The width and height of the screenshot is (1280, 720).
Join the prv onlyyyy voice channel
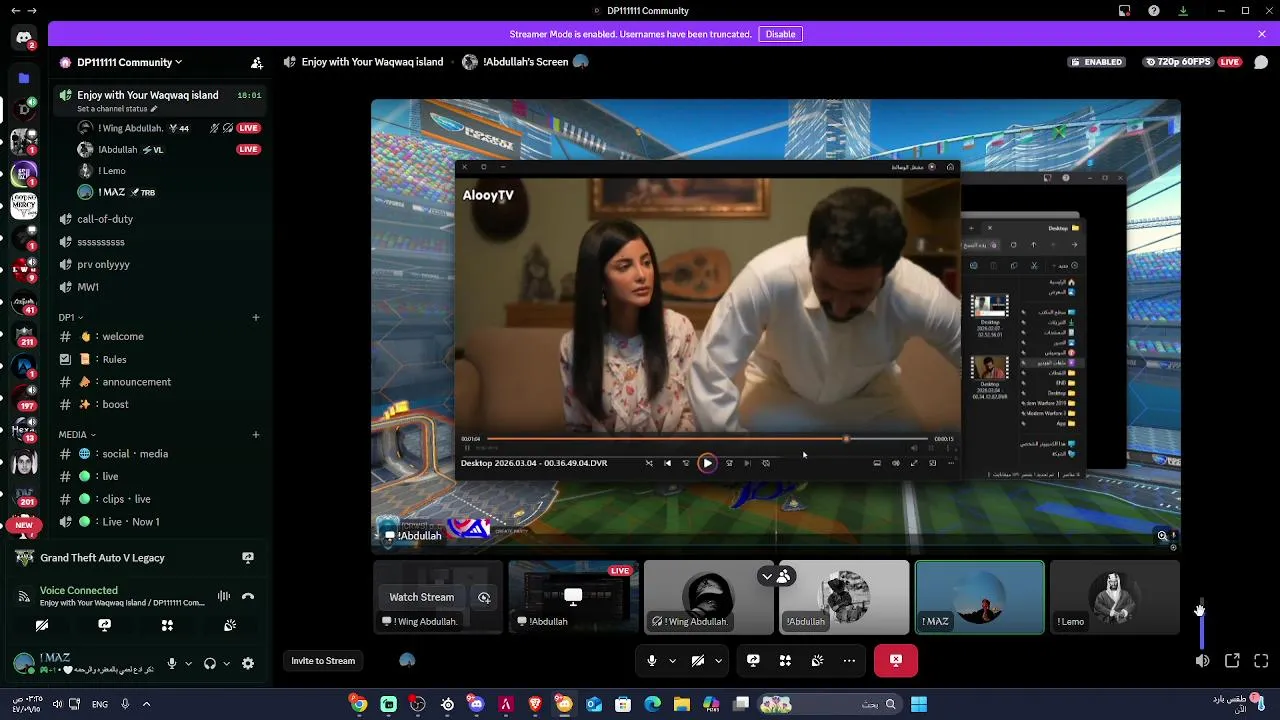[x=160, y=265]
